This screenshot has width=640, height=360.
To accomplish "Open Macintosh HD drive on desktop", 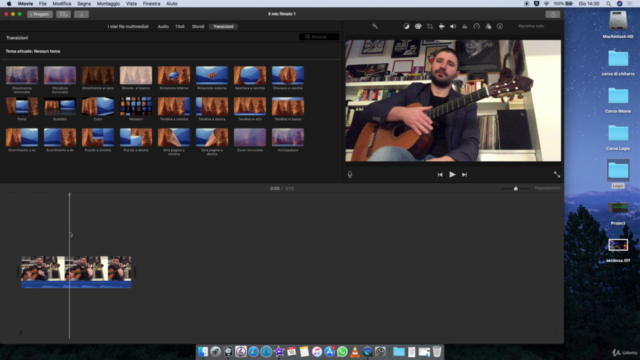I will [618, 24].
